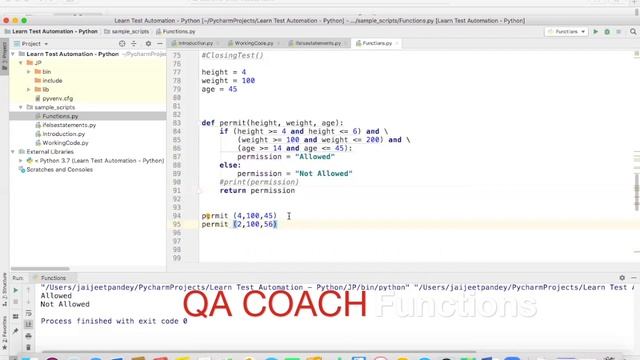Click line number 94 in the gutter
The width and height of the screenshot is (640, 360).
pyautogui.click(x=176, y=216)
